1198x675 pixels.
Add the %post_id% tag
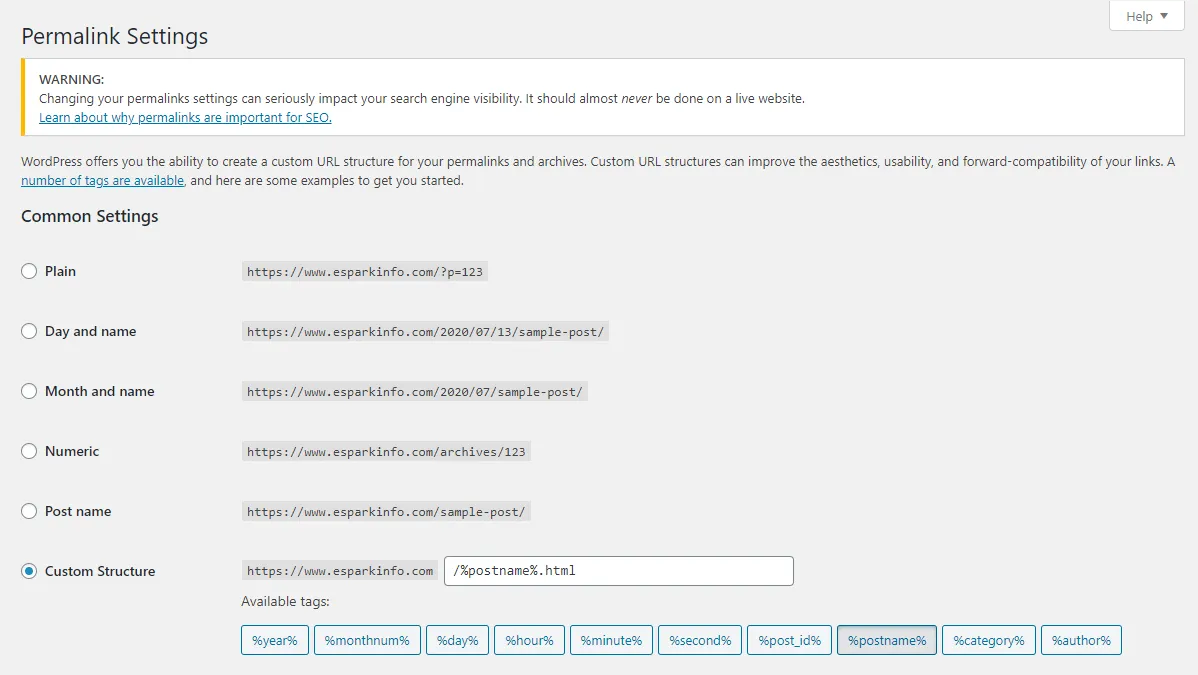(x=789, y=640)
